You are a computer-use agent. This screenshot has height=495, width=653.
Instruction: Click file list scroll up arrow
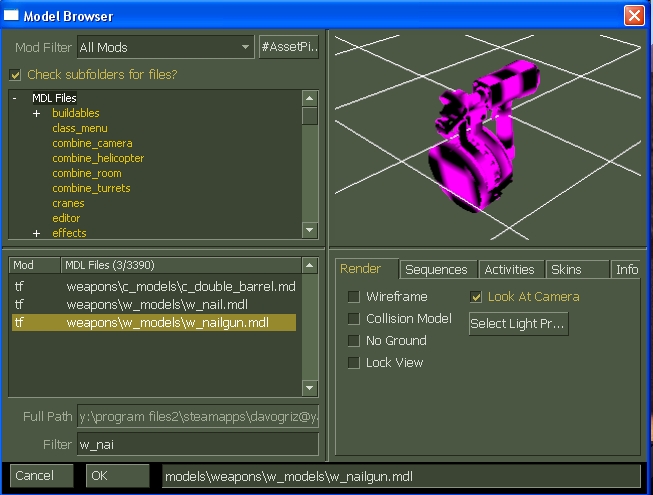[x=309, y=265]
